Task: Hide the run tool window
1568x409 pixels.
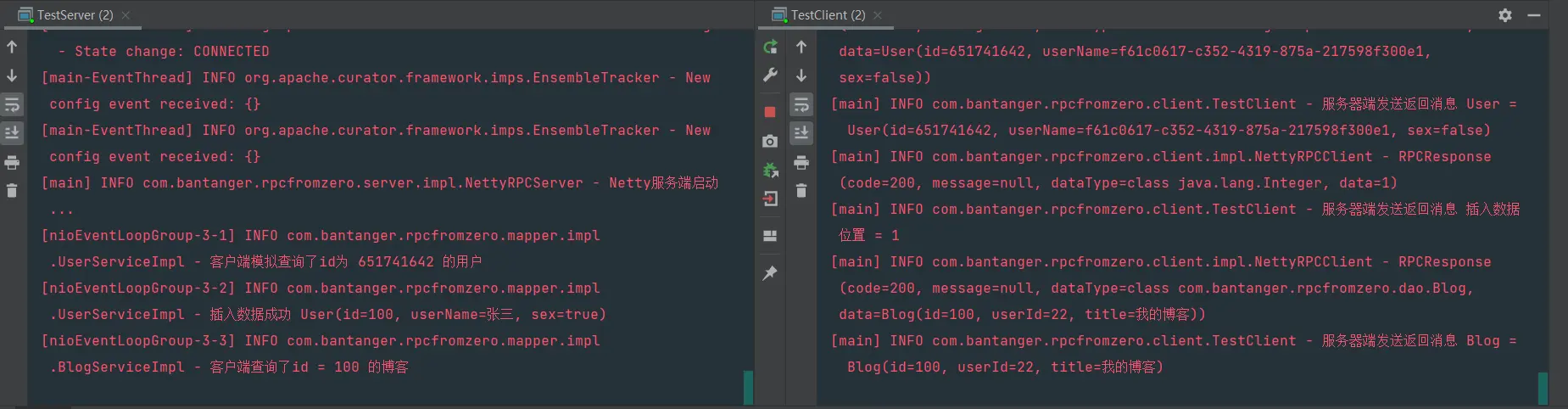Action: click(1534, 15)
